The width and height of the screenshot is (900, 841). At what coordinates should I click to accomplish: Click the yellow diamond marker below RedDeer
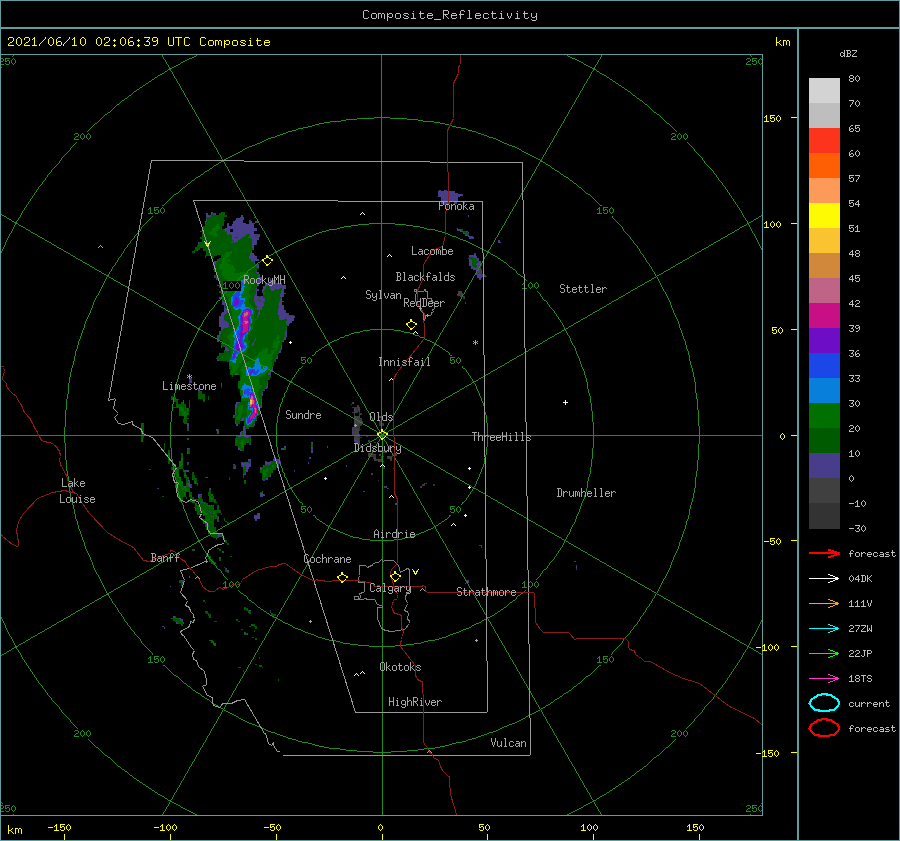click(x=412, y=325)
